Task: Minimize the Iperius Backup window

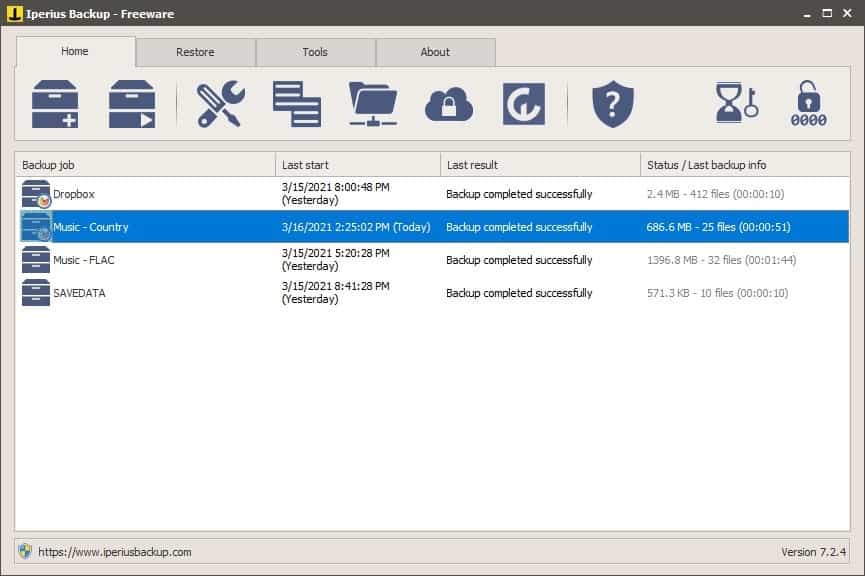Action: pos(807,14)
